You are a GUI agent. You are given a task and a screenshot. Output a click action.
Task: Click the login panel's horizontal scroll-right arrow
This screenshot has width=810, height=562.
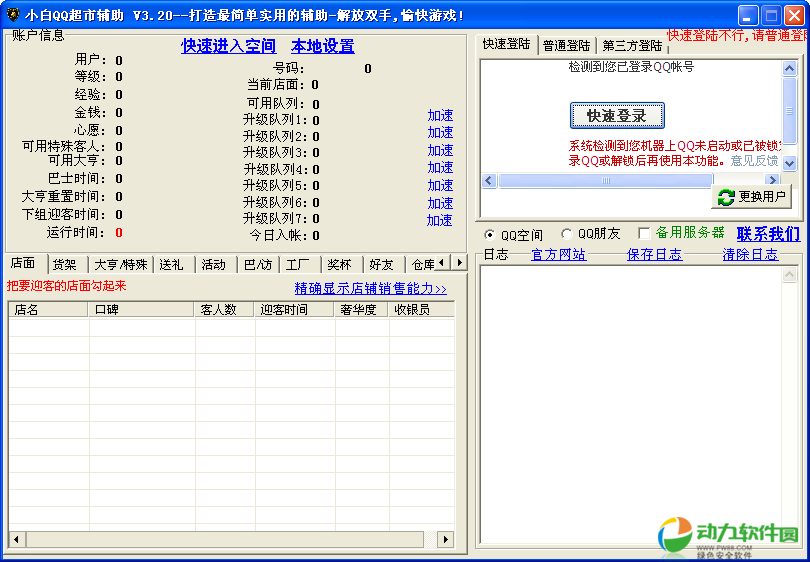(703, 181)
